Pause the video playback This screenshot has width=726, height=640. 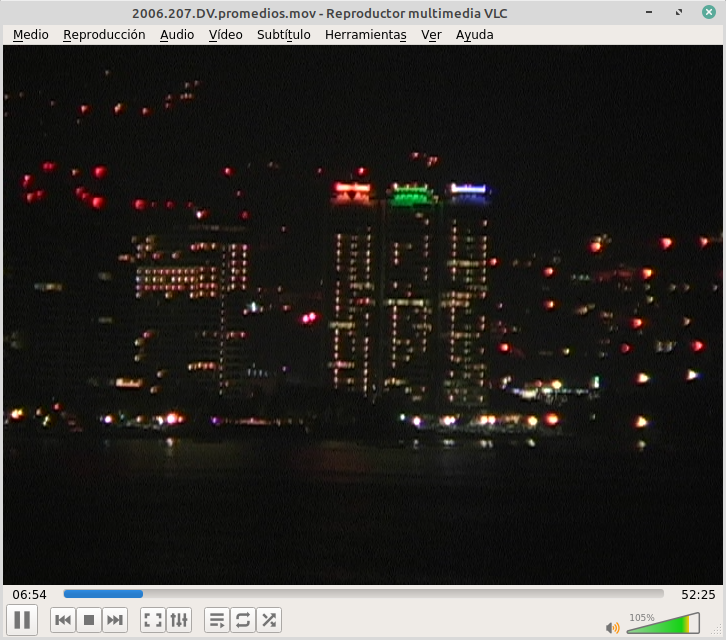tap(22, 620)
